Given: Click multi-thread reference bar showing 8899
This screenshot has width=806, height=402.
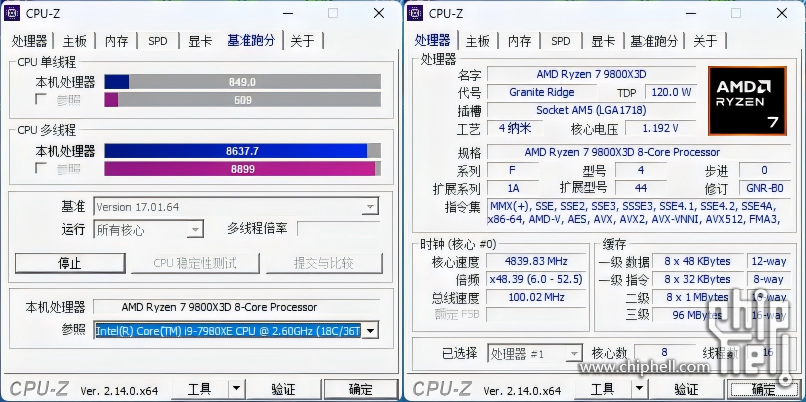Looking at the screenshot, I should point(243,169).
